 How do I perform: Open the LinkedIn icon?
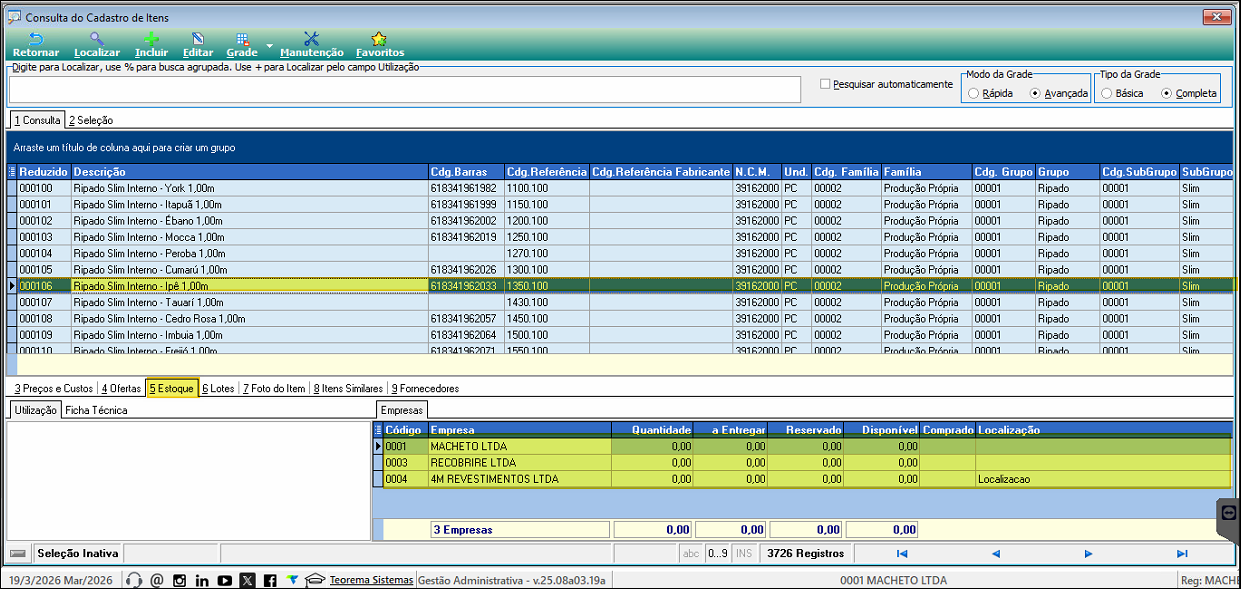point(202,580)
